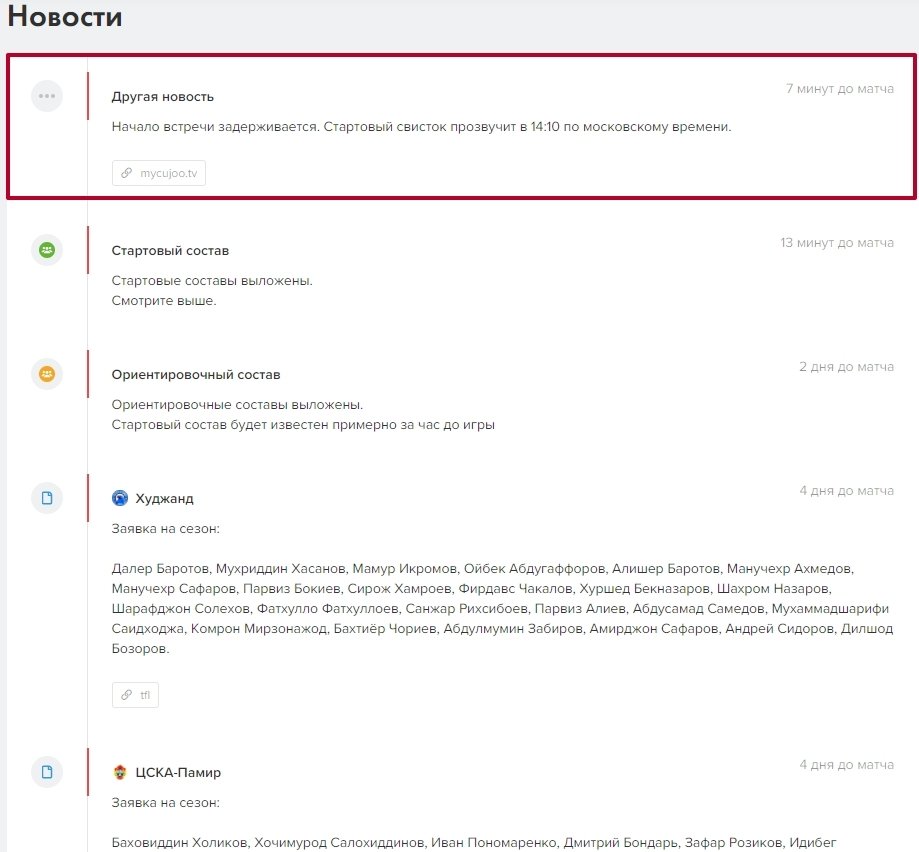Click the green lineup icon beside Стартовый состав
The image size is (919, 852).
coord(47,250)
